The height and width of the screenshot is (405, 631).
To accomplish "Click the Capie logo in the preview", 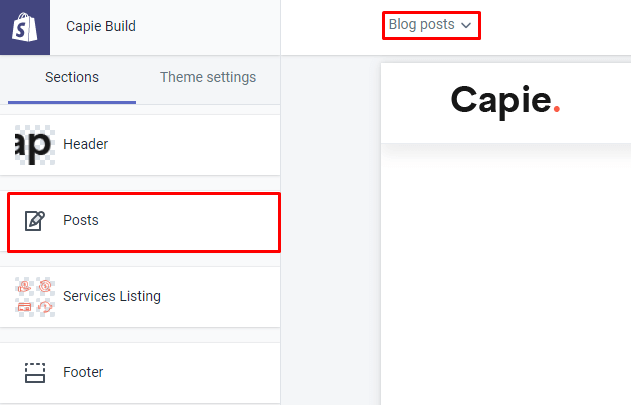I will [x=505, y=101].
